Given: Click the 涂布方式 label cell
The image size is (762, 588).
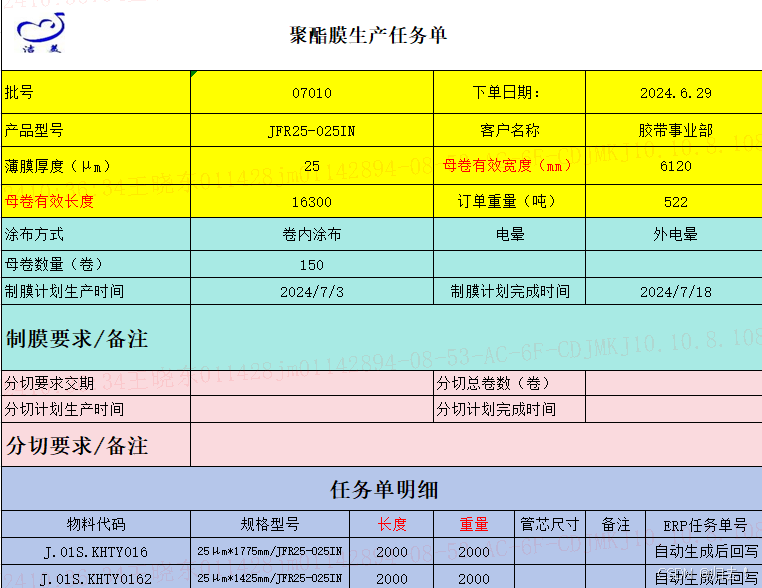Looking at the screenshot, I should click(x=96, y=234).
